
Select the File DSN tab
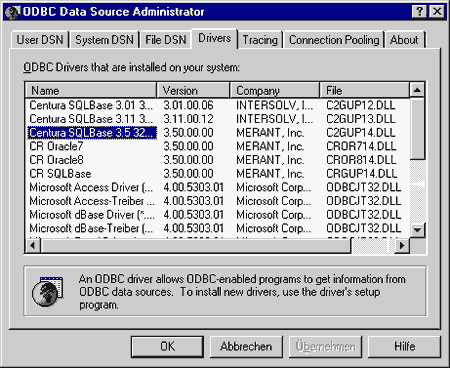coord(166,40)
